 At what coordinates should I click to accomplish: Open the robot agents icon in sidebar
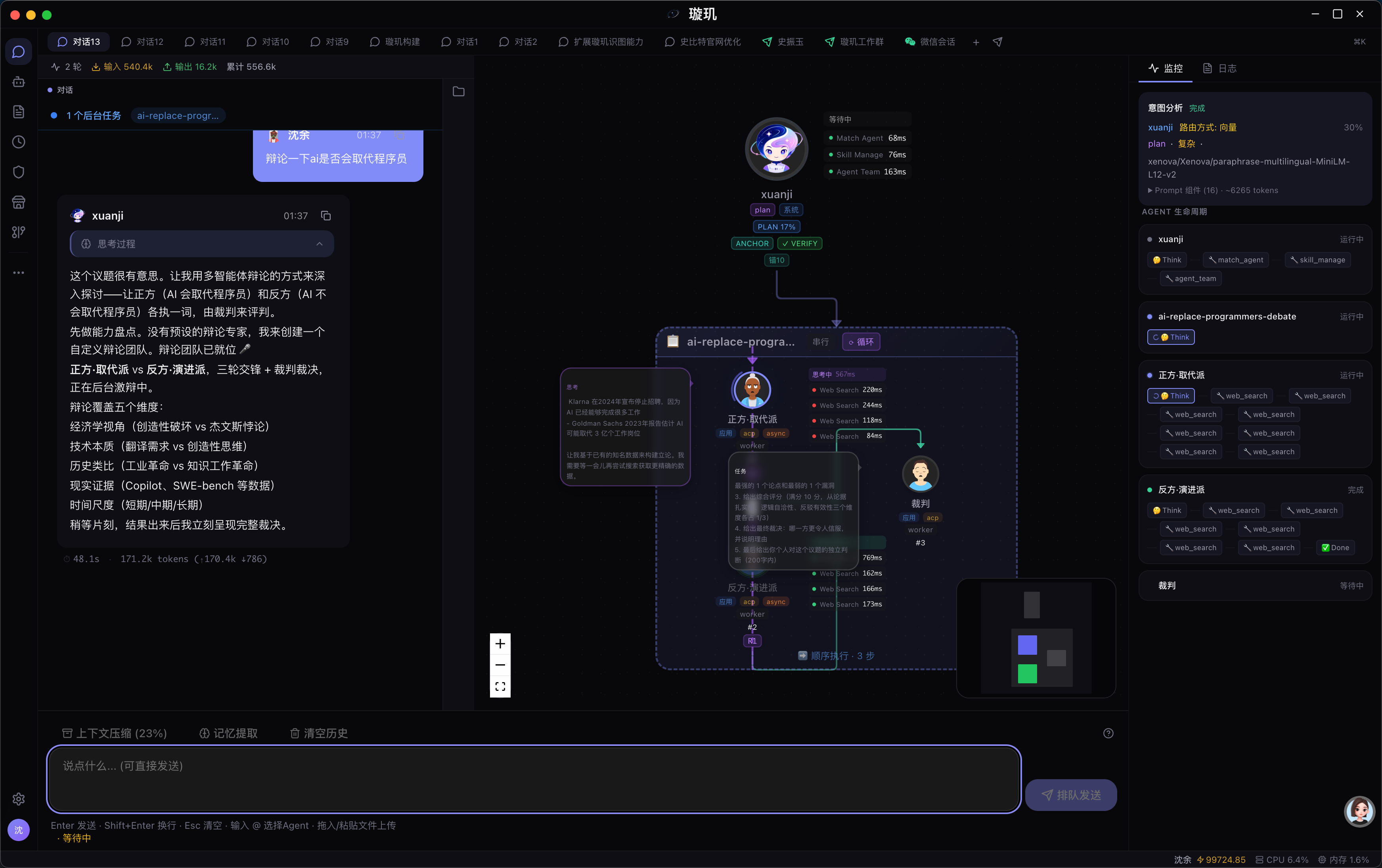click(x=18, y=82)
